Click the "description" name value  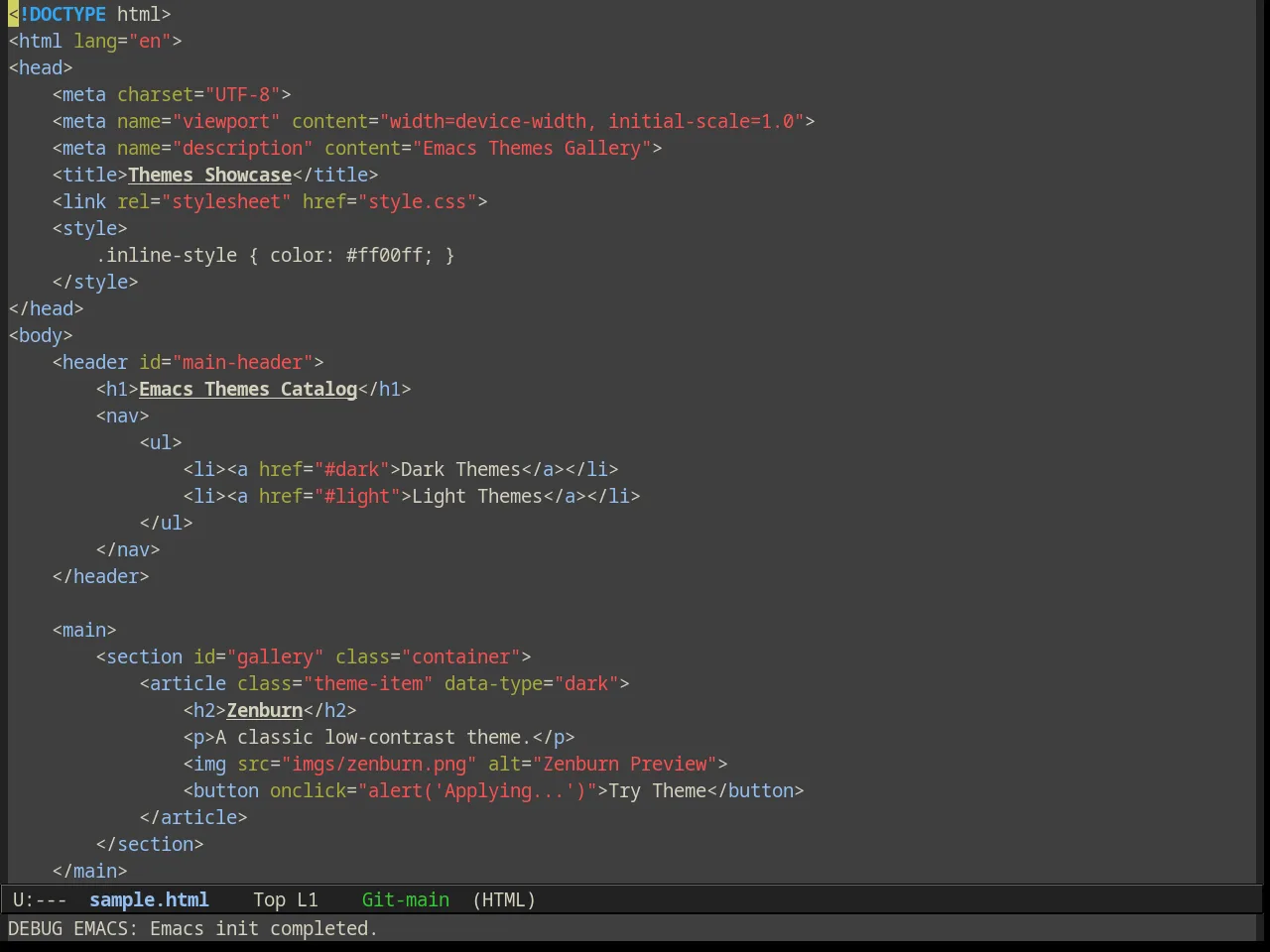[x=242, y=148]
